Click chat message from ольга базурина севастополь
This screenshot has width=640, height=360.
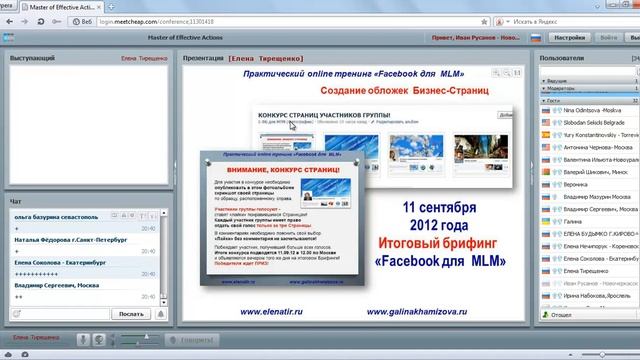[x=84, y=222]
